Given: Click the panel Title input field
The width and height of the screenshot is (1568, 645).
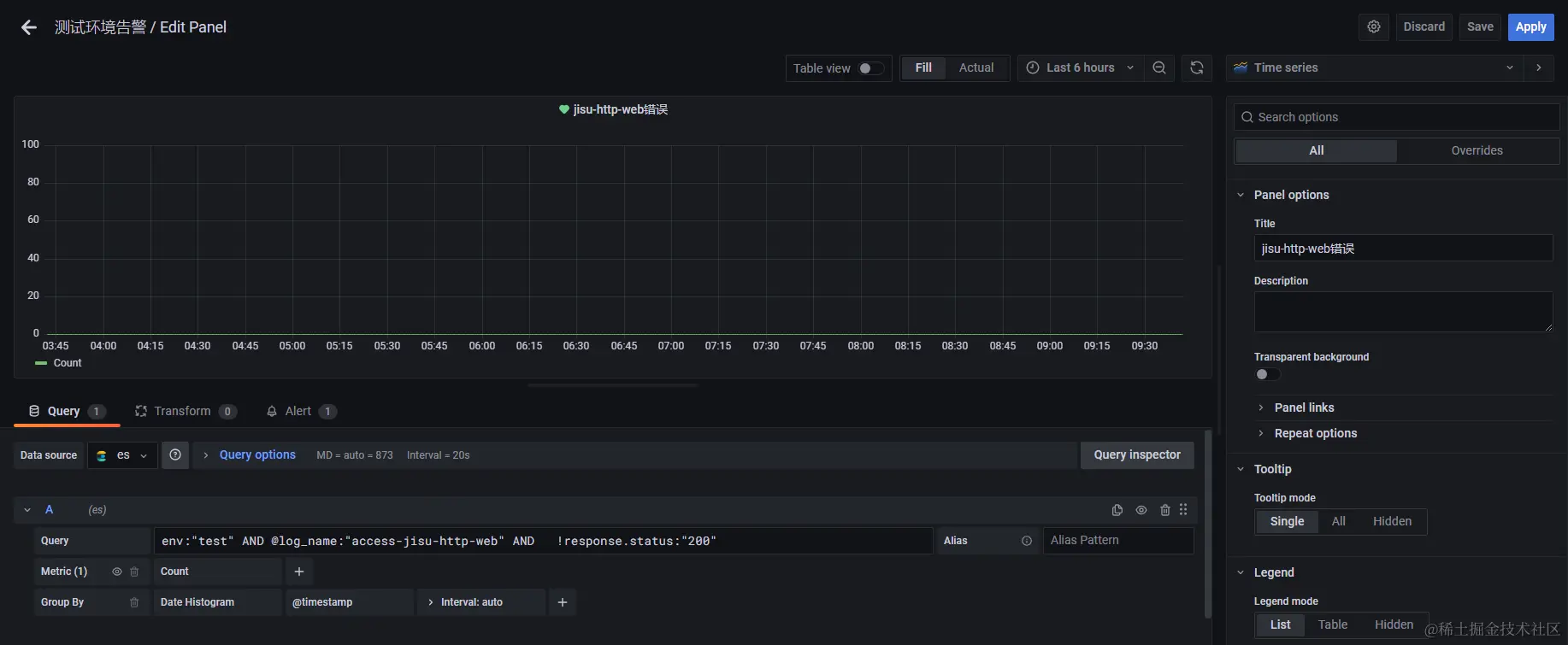Looking at the screenshot, I should tap(1403, 249).
